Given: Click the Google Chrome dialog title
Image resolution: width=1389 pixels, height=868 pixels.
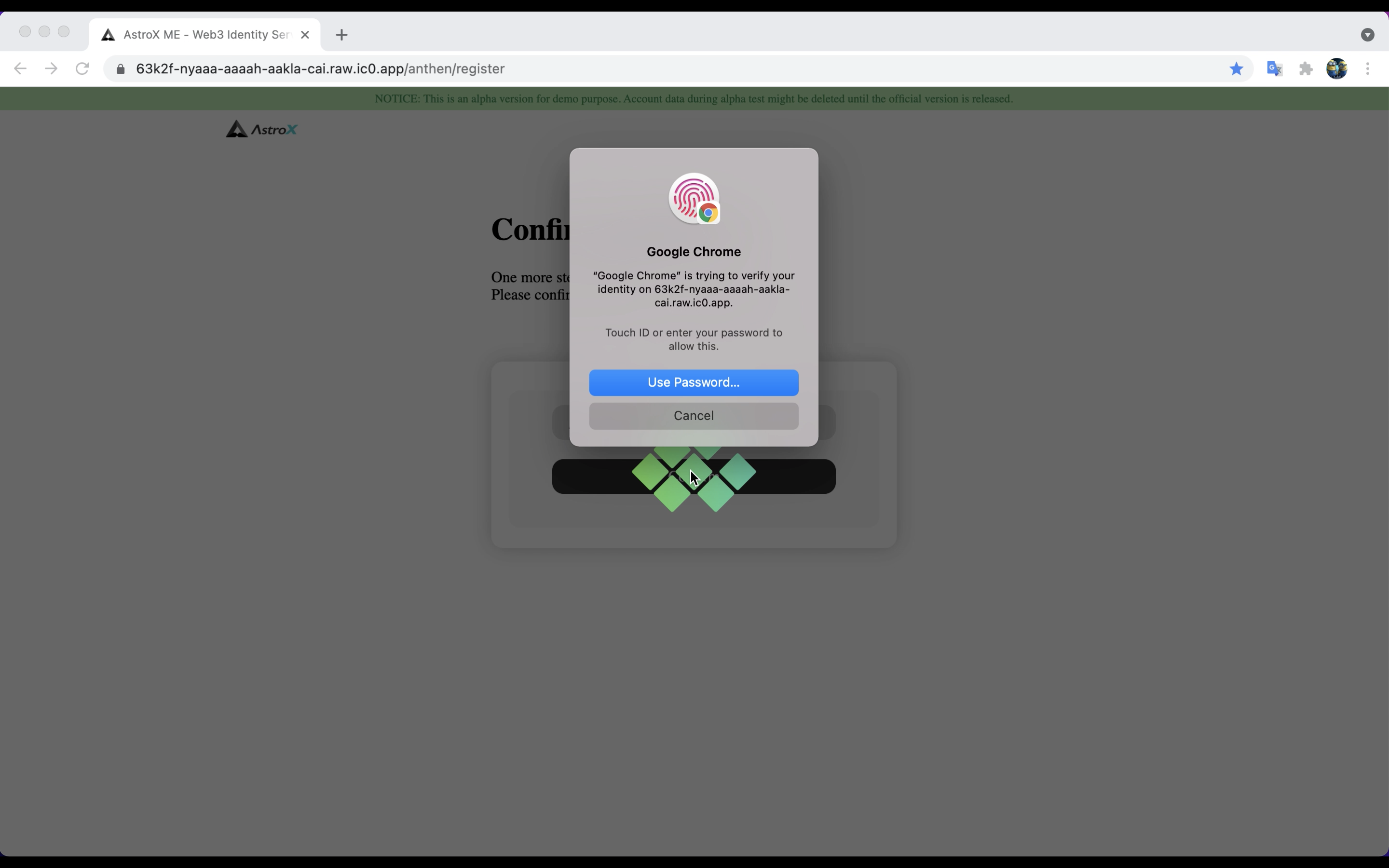Looking at the screenshot, I should 694,252.
